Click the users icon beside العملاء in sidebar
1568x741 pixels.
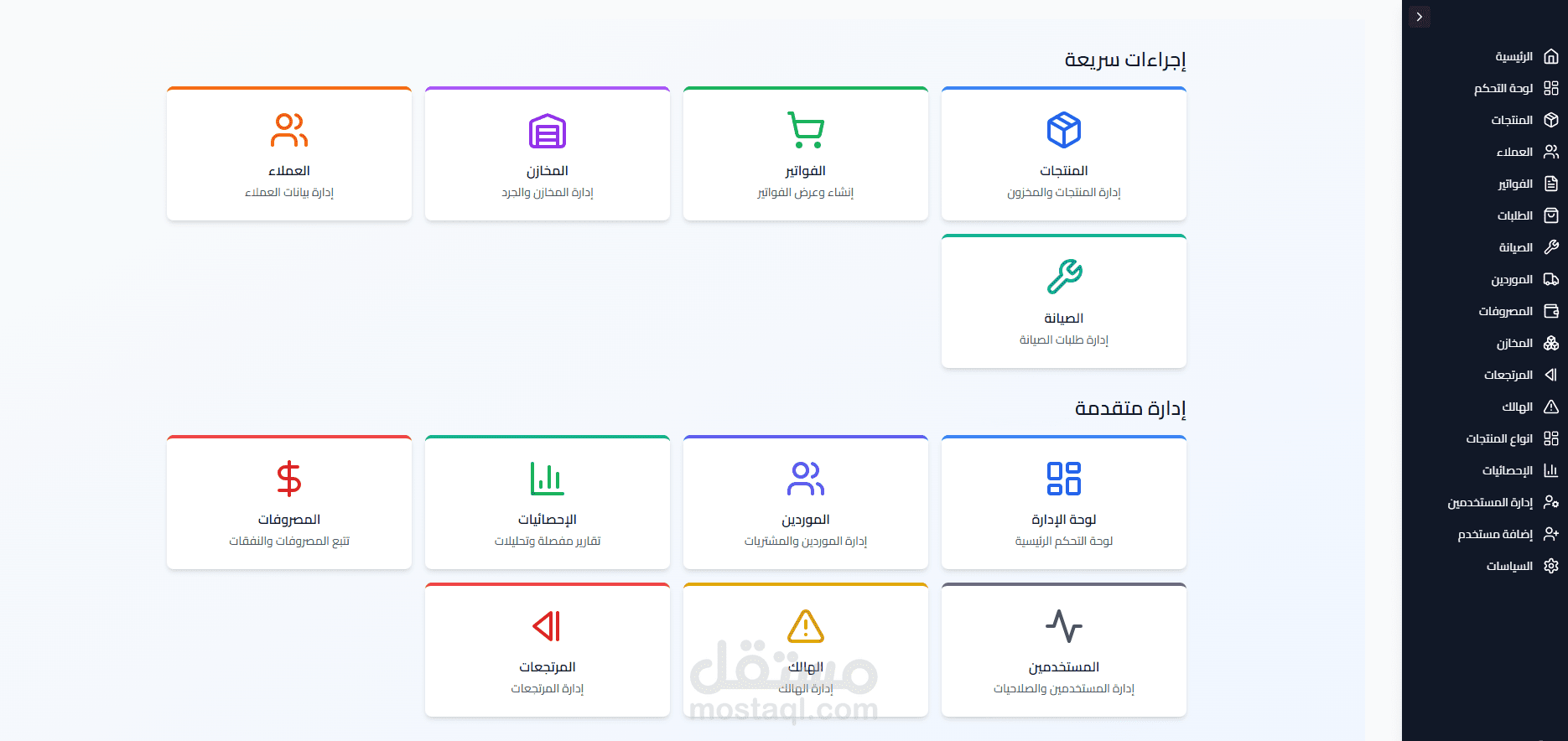tap(1551, 152)
